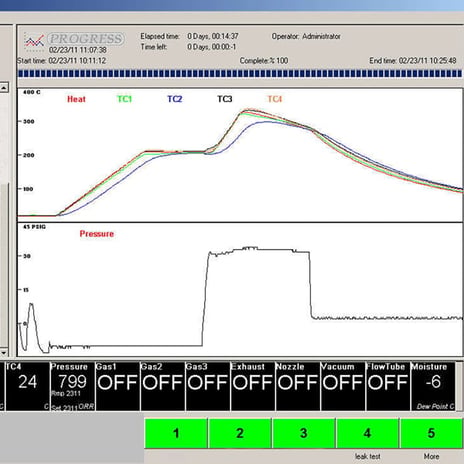Click the Start time 02/23/11 10:11:12

[62, 61]
